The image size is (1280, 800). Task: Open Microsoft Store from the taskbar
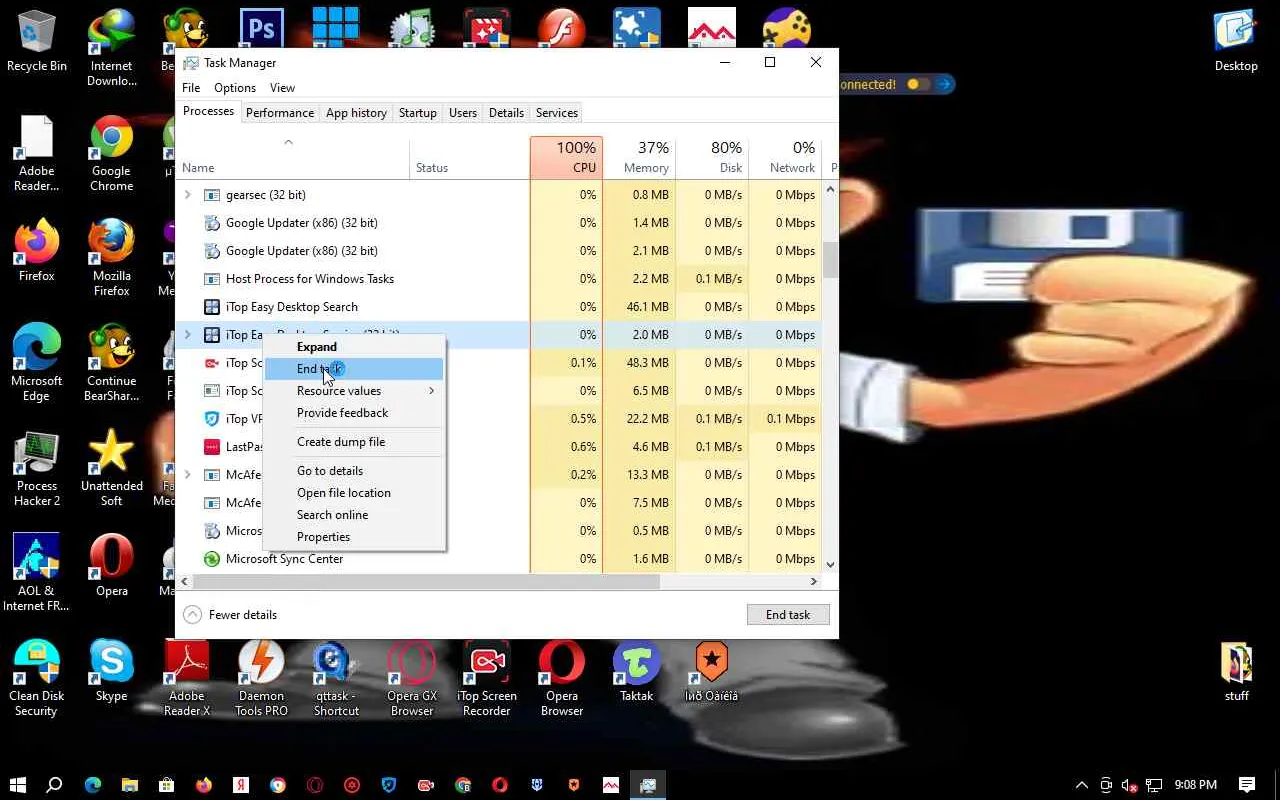click(167, 785)
